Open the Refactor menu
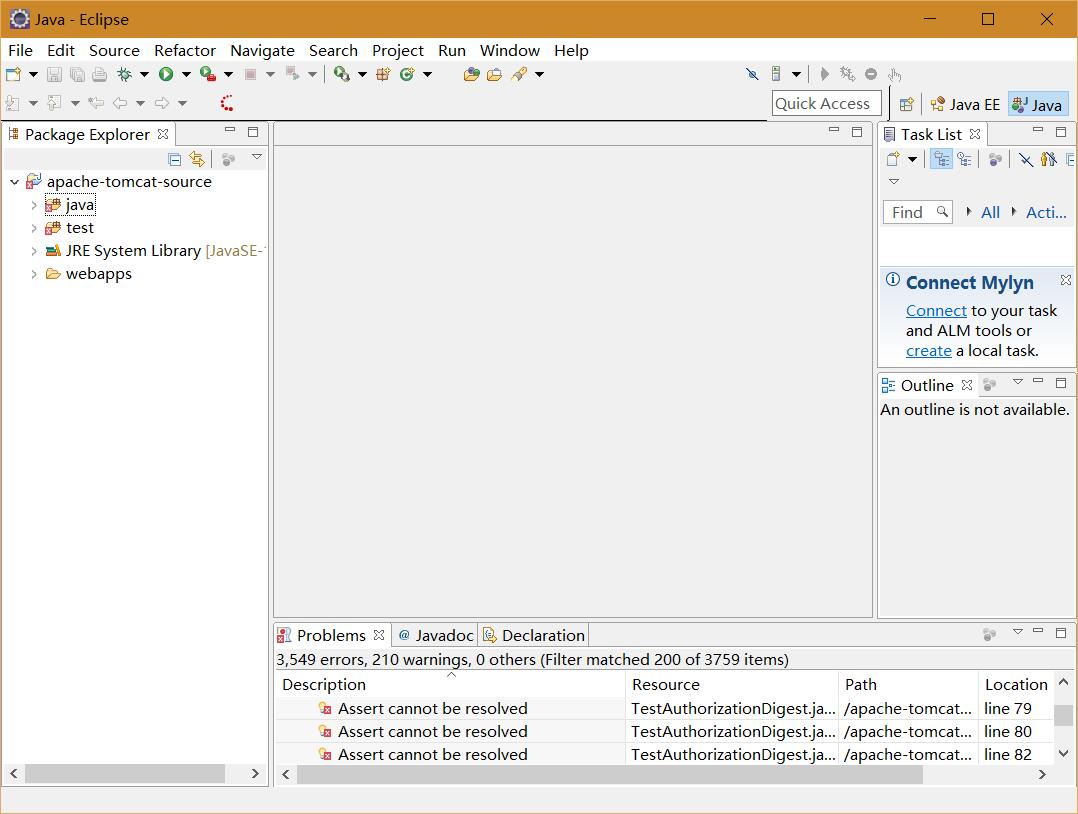1078x814 pixels. tap(184, 50)
